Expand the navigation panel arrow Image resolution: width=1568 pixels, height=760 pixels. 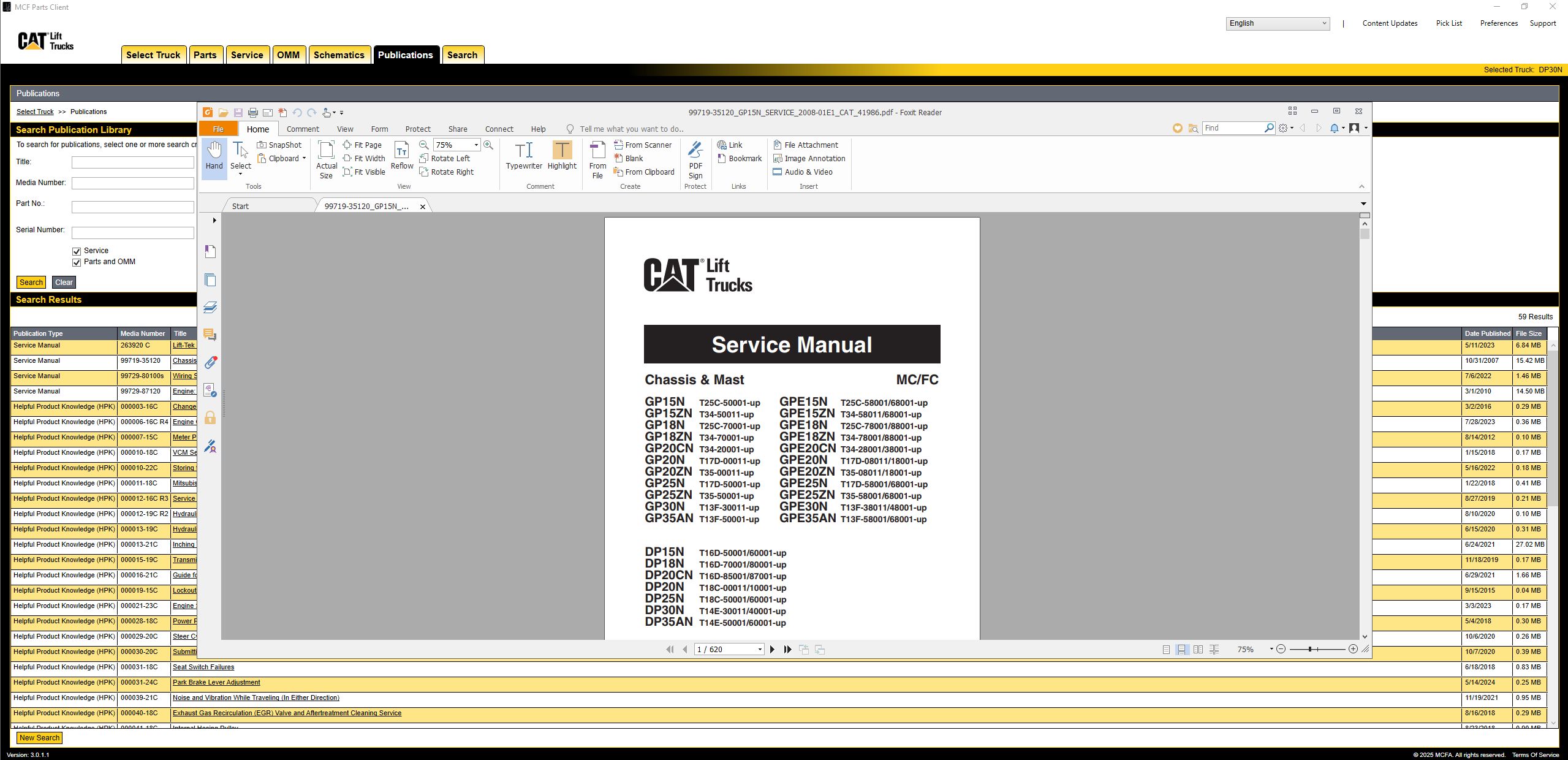pyautogui.click(x=214, y=221)
